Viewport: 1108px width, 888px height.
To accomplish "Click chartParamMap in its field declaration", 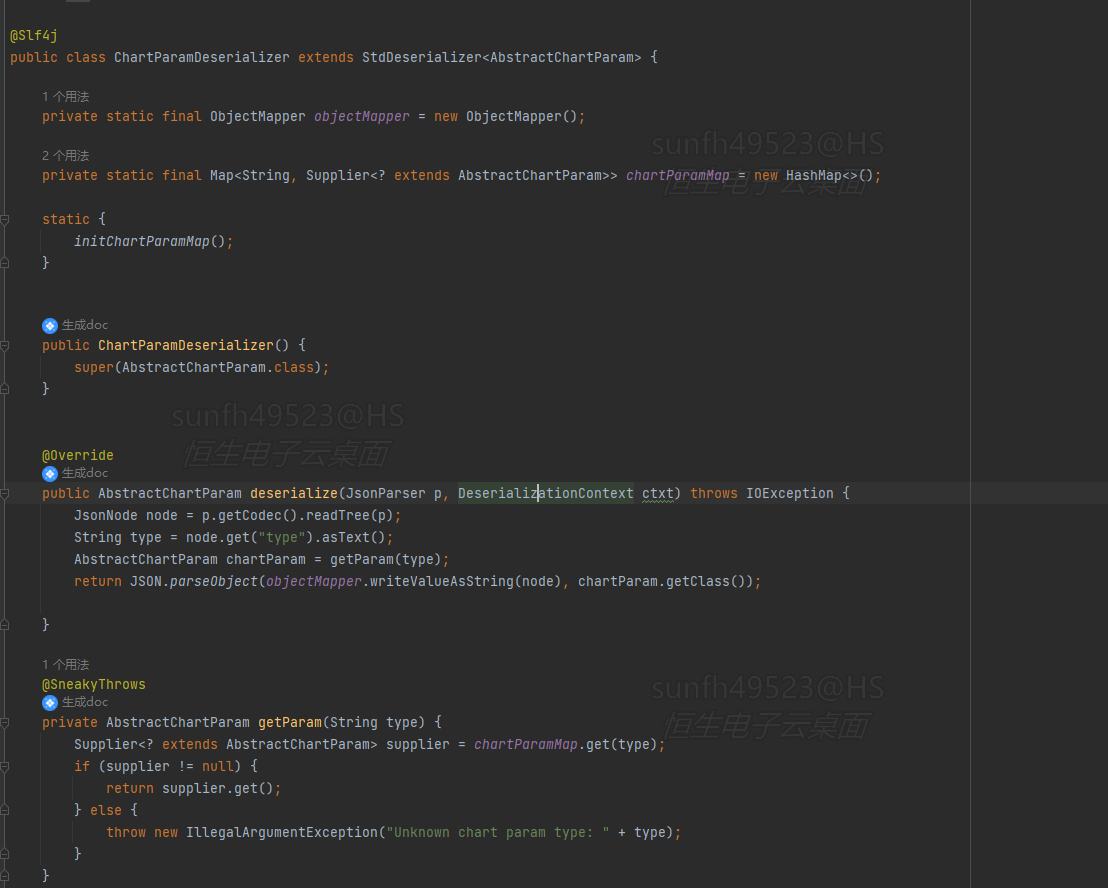I will [x=678, y=175].
